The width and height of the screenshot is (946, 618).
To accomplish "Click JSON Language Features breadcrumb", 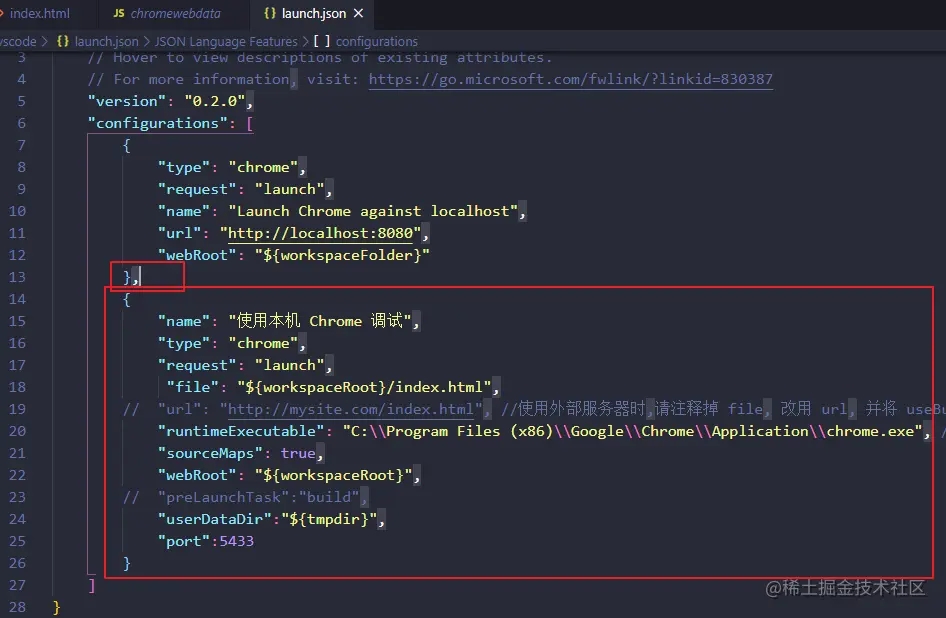I will click(226, 41).
